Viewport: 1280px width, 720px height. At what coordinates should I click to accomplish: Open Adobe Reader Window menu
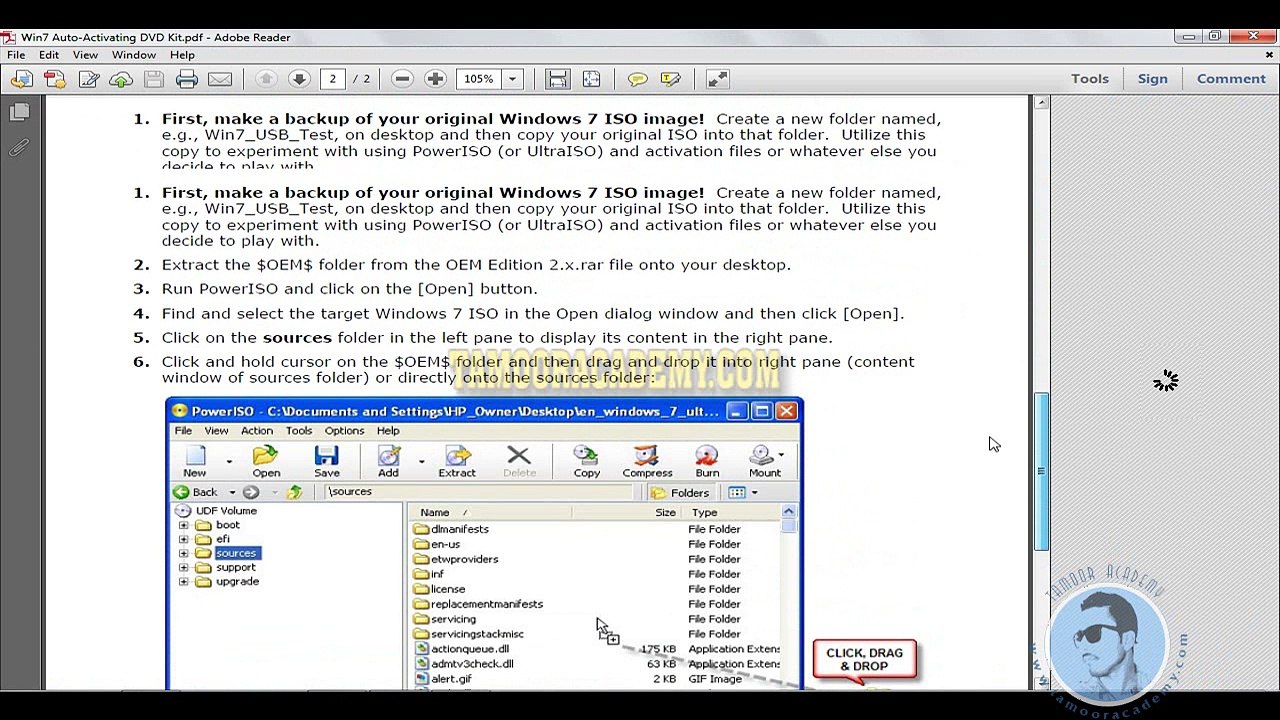(134, 55)
